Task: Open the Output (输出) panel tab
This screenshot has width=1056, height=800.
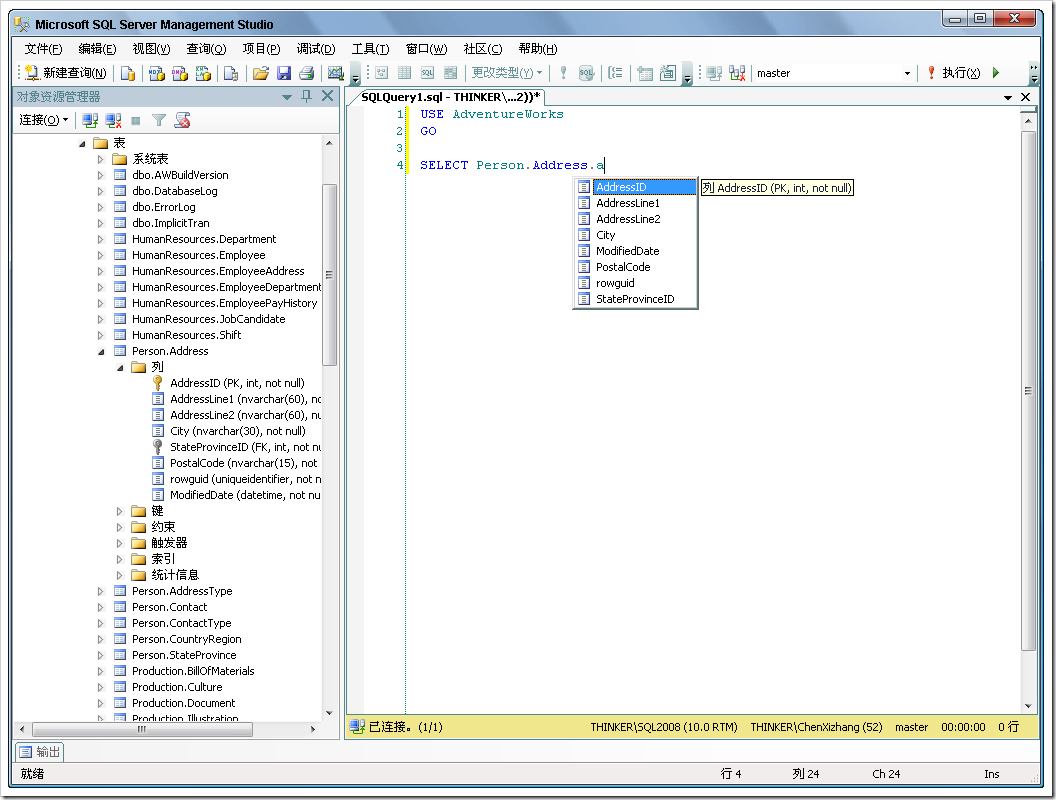Action: tap(40, 752)
